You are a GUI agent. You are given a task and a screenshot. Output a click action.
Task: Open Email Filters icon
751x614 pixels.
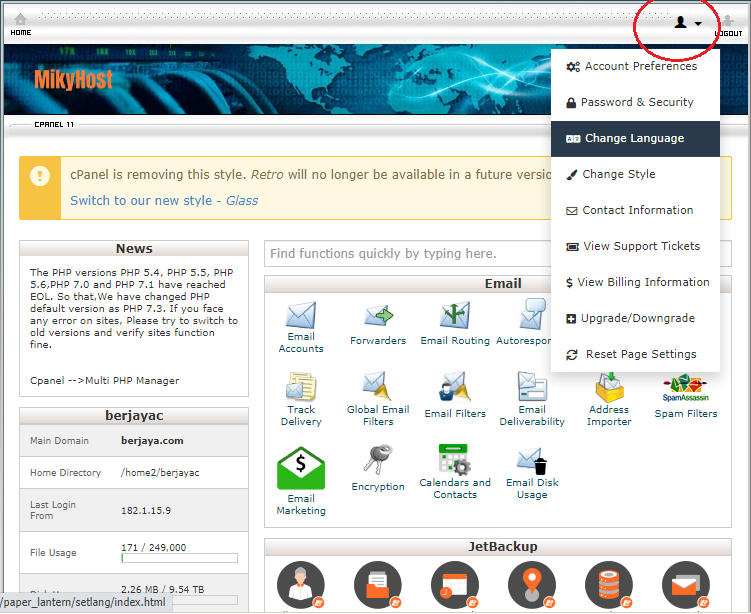tap(455, 387)
